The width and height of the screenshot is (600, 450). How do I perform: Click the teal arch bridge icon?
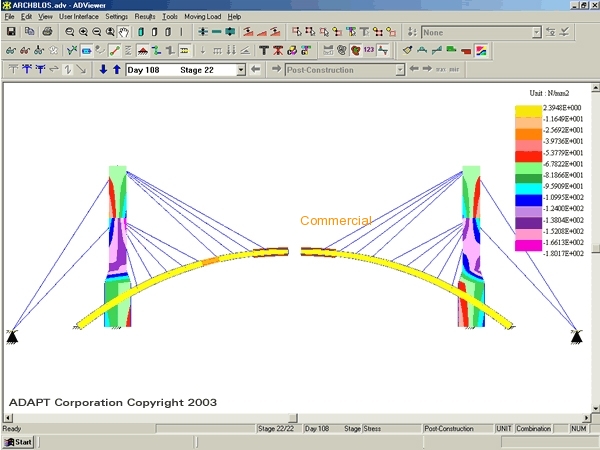click(x=422, y=50)
